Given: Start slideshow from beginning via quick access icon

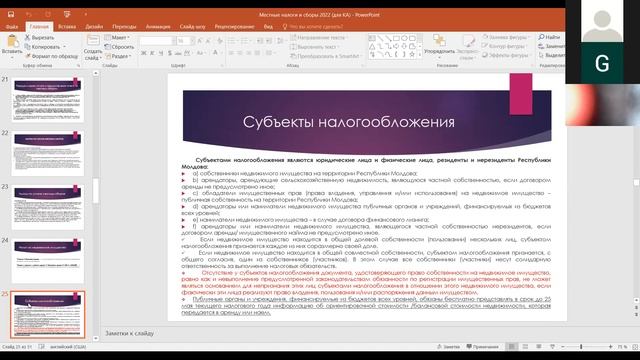Looking at the screenshot, I should click(67, 15).
